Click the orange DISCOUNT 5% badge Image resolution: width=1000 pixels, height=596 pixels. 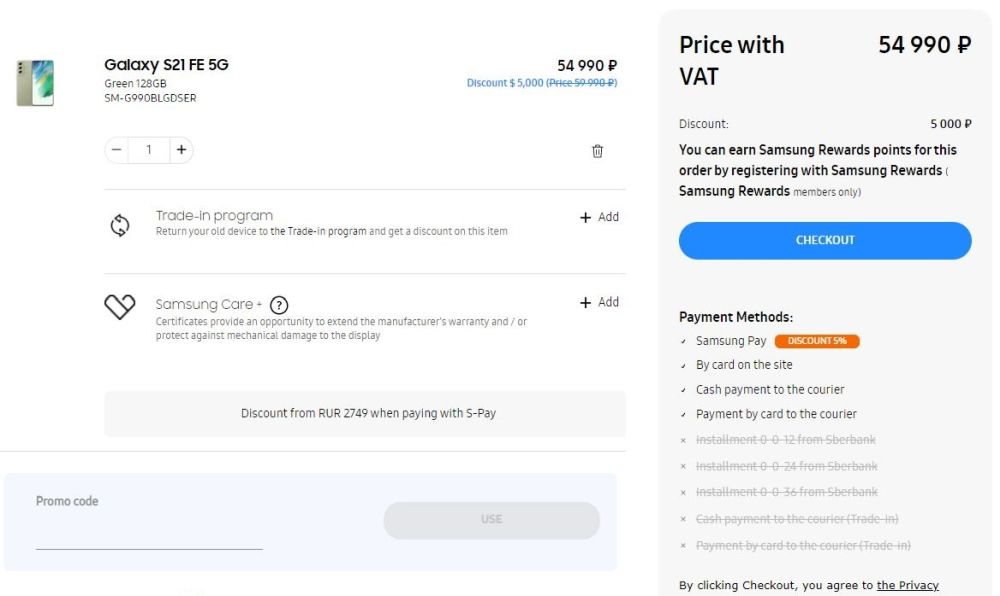click(816, 341)
